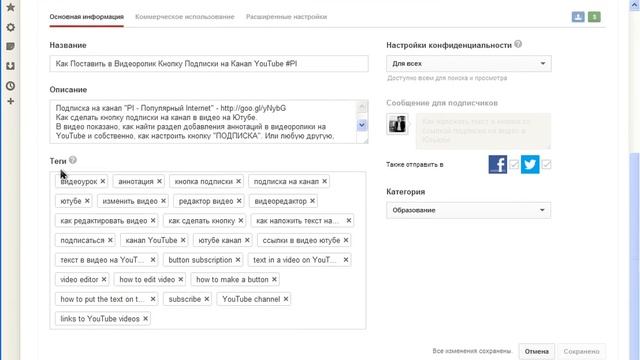Click the blue download icon top right
Image resolution: width=640 pixels, height=360 pixels.
click(x=578, y=17)
